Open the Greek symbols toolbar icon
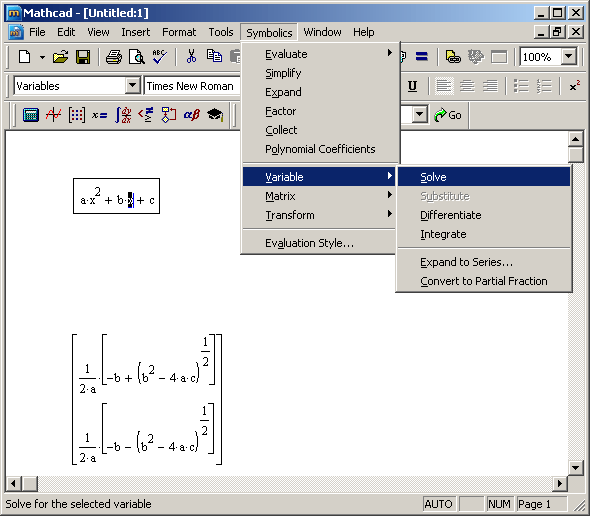 click(x=192, y=115)
